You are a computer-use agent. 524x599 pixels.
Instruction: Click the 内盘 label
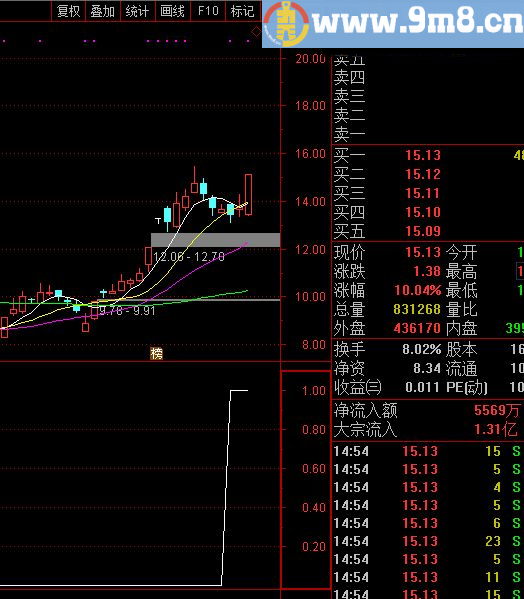462,328
